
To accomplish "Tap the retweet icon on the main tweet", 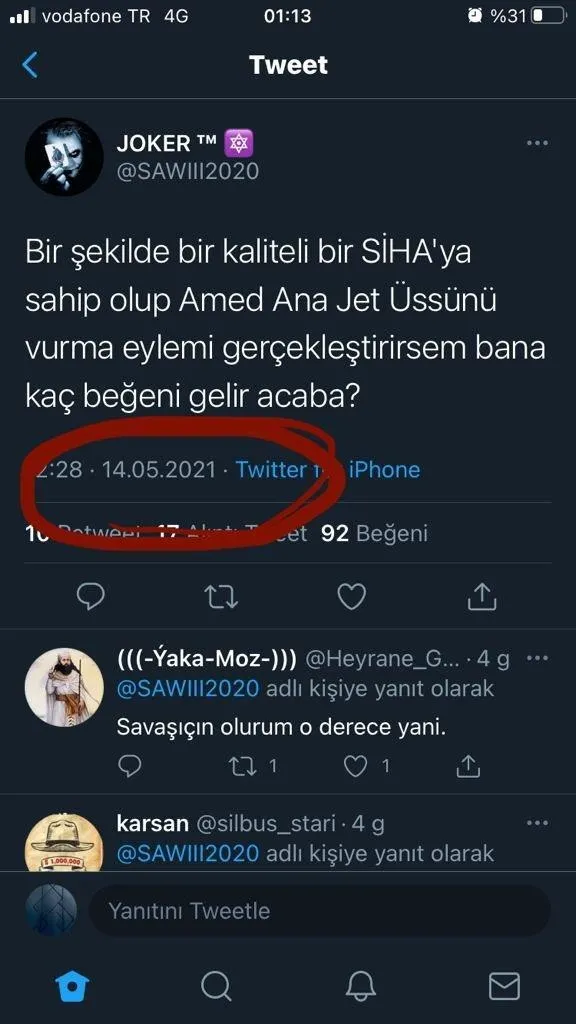I will [x=220, y=596].
